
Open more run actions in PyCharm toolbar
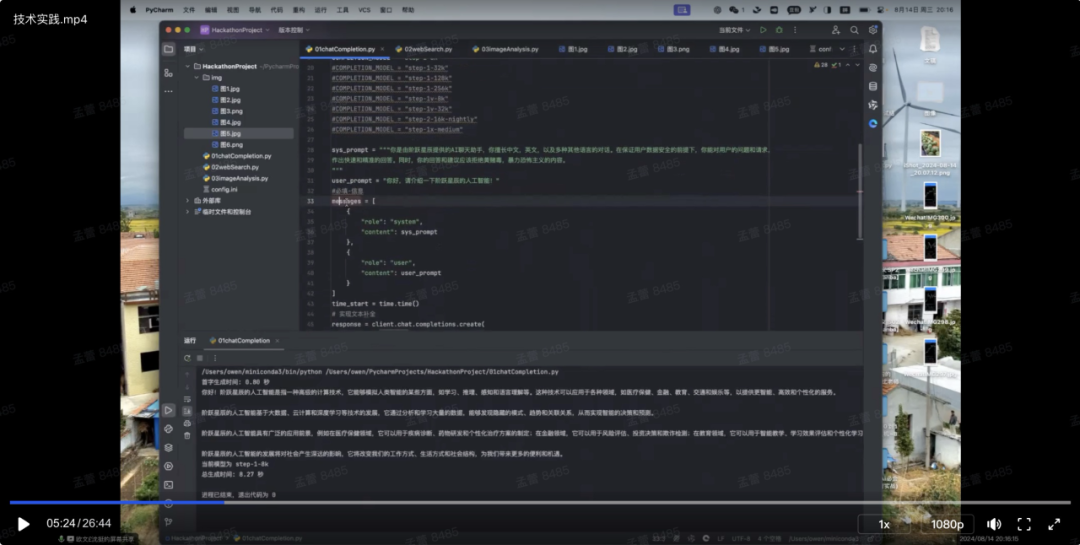[x=795, y=30]
